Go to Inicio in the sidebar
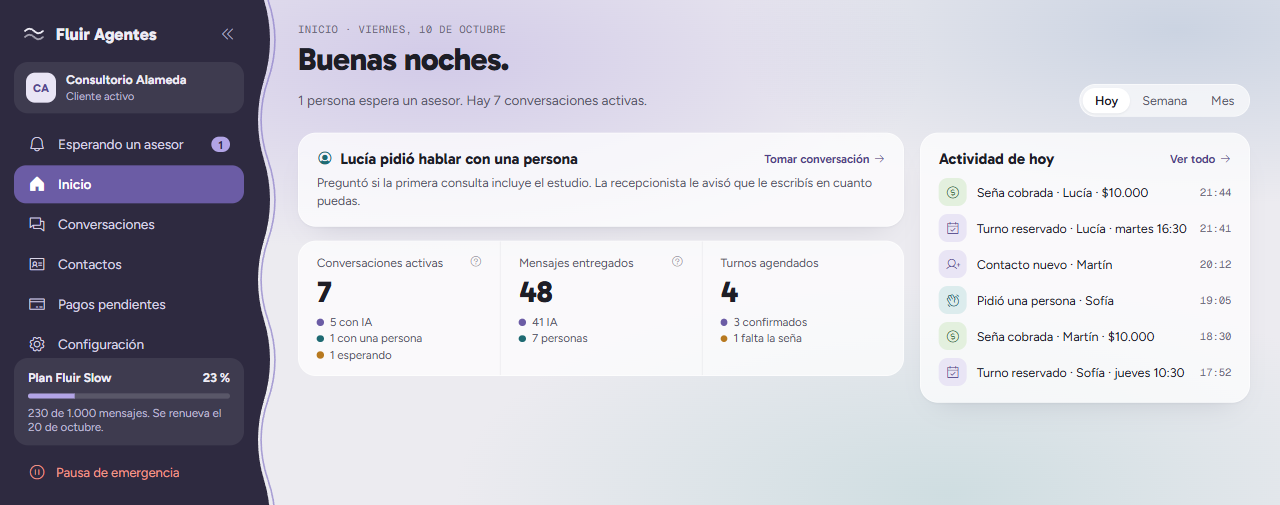This screenshot has height=505, width=1280. [129, 185]
